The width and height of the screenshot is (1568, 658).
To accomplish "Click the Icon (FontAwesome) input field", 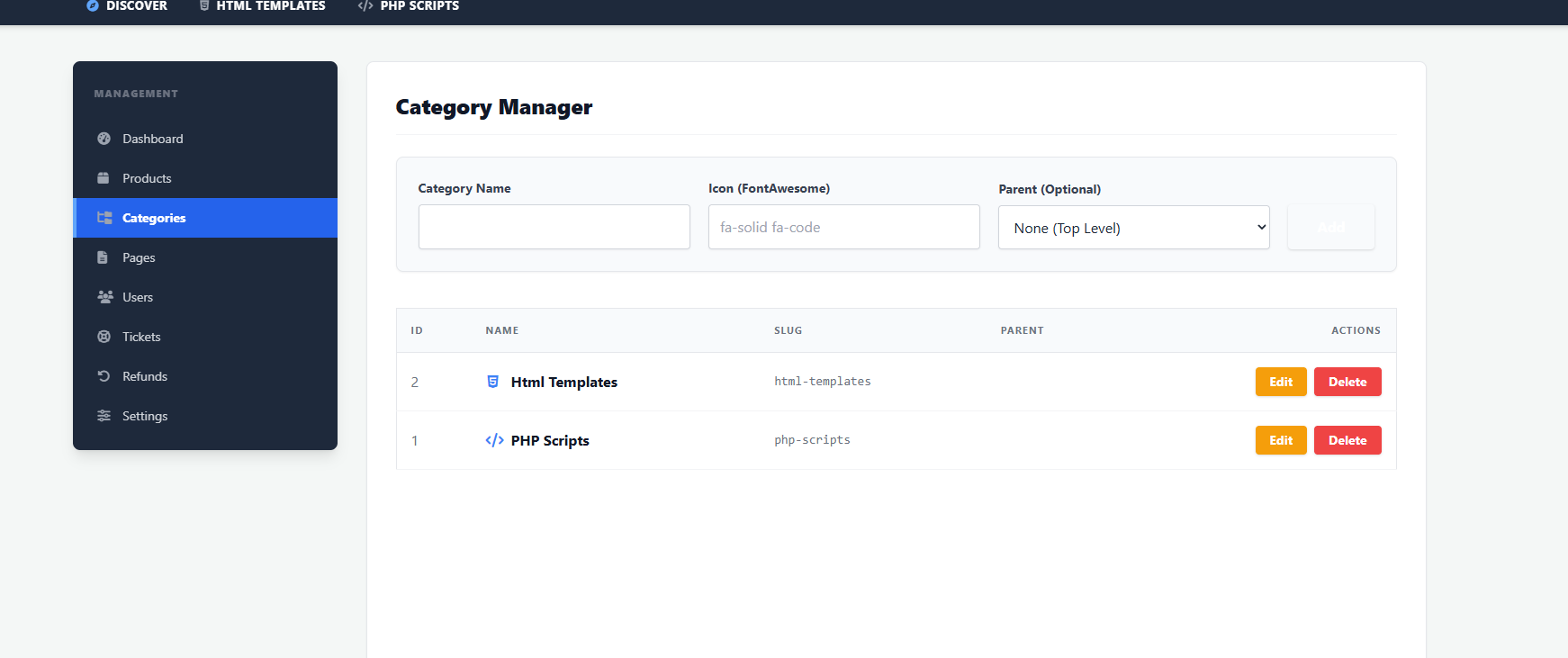I will (844, 227).
